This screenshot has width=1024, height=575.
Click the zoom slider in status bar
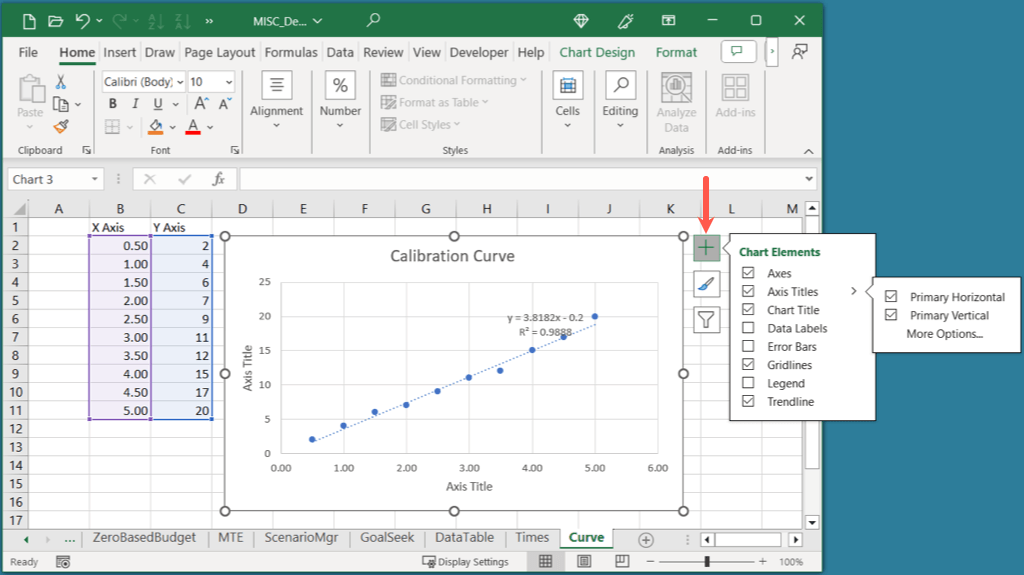(706, 562)
